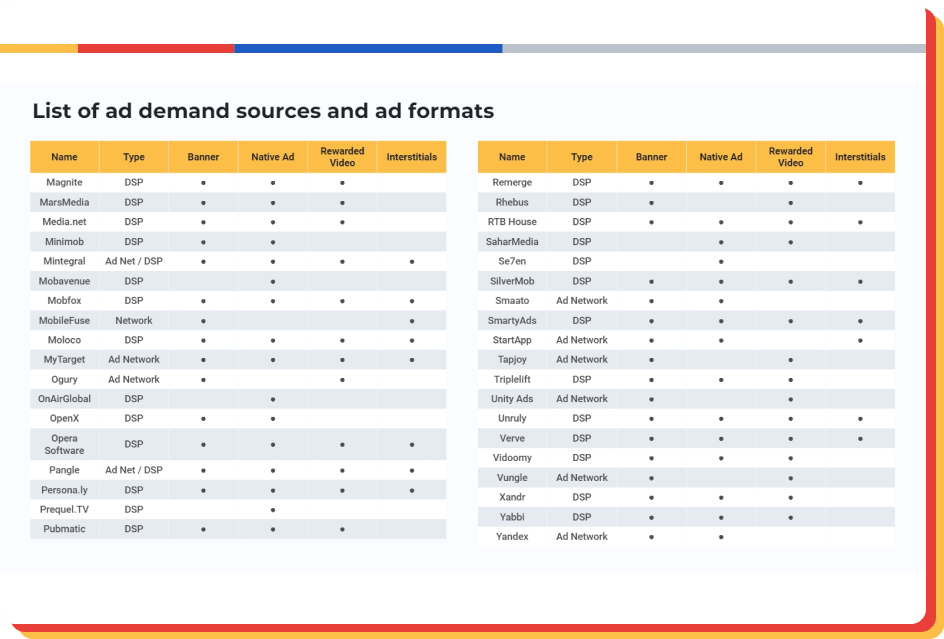Click the Rewarded Video dot in Pubmatic row

(342, 529)
